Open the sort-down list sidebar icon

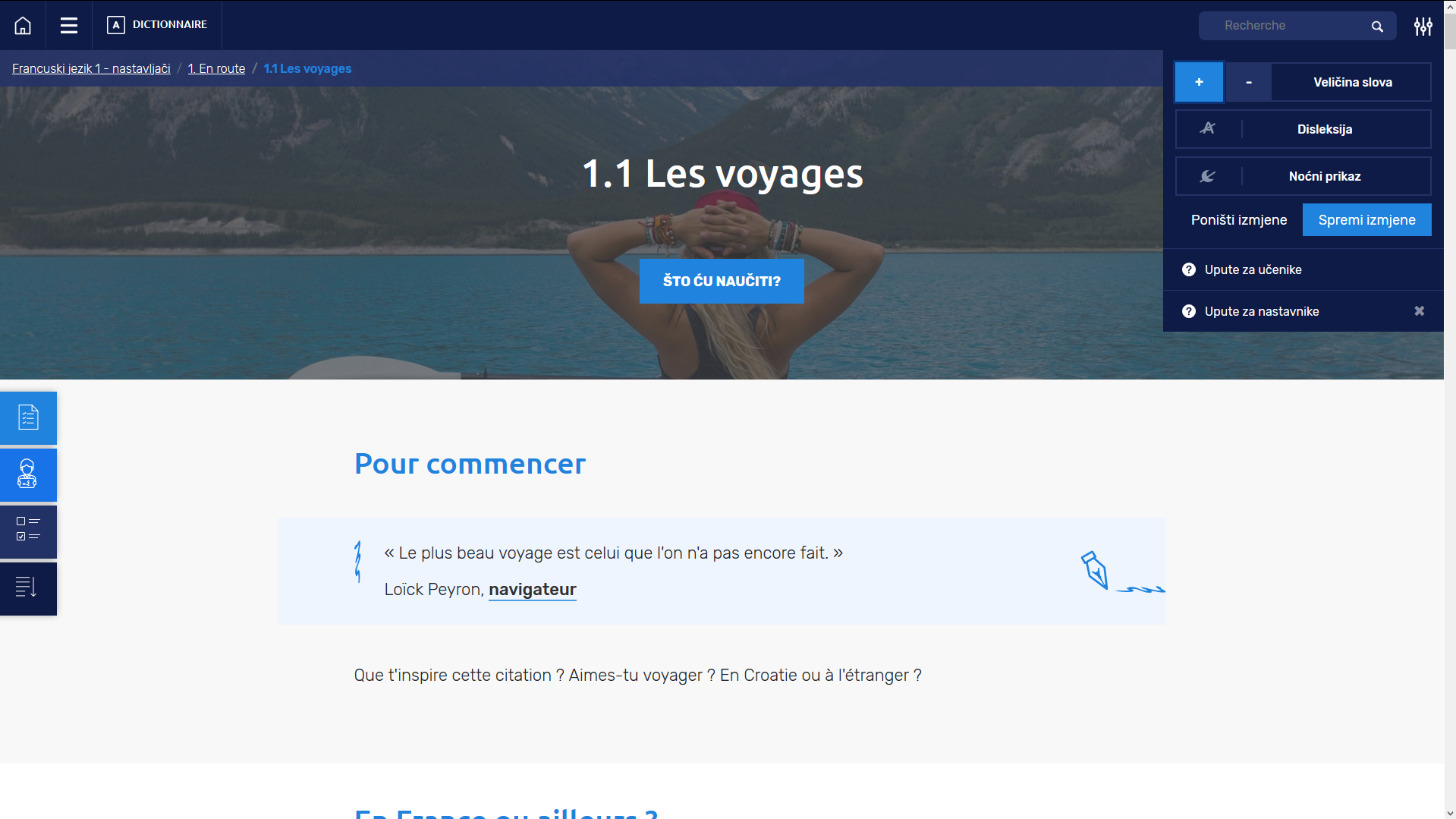(28, 588)
